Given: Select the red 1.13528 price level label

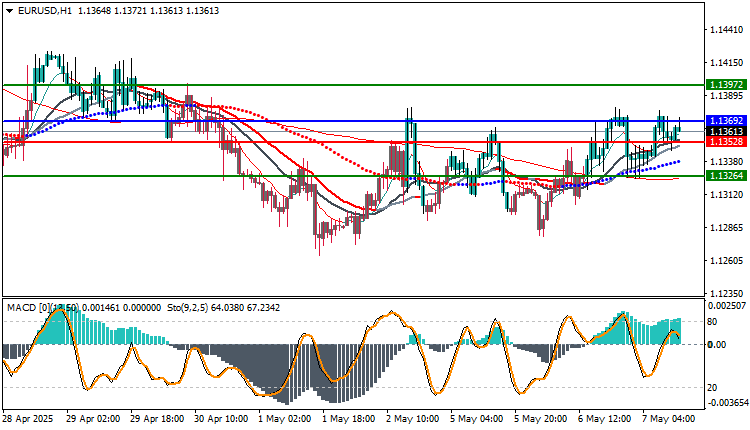Looking at the screenshot, I should point(726,142).
